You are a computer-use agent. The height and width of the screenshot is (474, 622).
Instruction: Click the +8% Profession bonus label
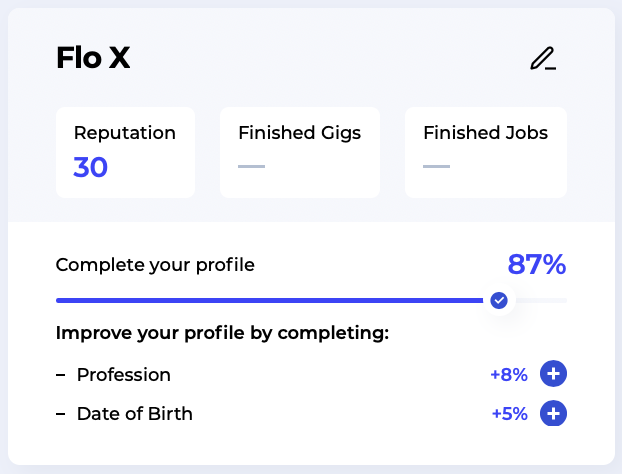[x=509, y=374]
